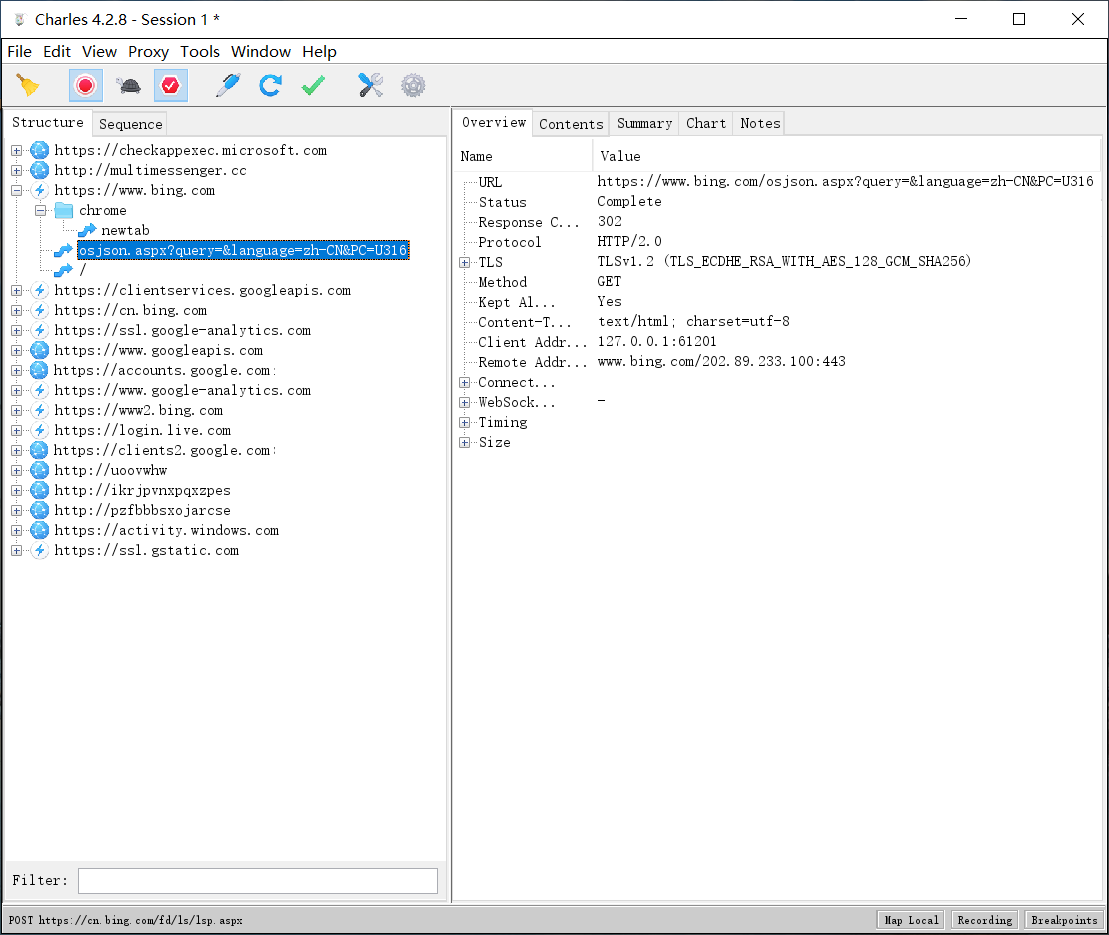Select the newtab request under chrome
The image size is (1109, 935).
tap(125, 230)
